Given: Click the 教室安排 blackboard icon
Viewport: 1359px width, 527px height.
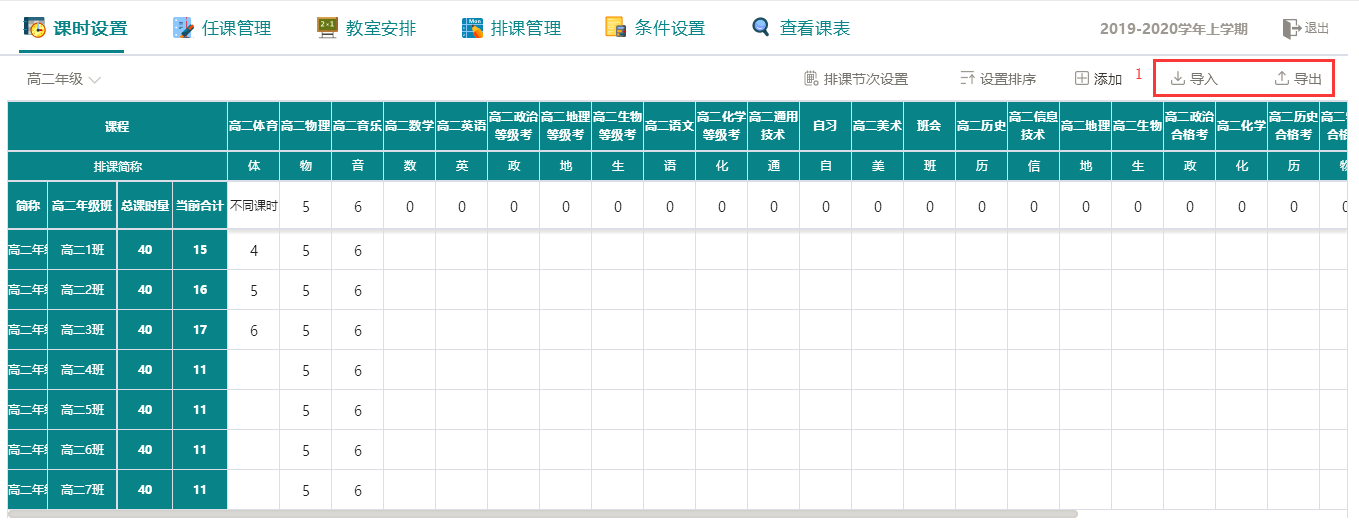Looking at the screenshot, I should click(x=327, y=28).
